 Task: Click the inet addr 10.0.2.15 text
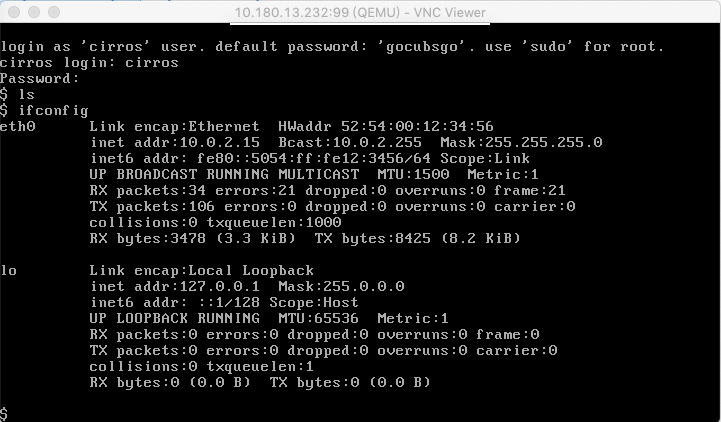pos(175,143)
